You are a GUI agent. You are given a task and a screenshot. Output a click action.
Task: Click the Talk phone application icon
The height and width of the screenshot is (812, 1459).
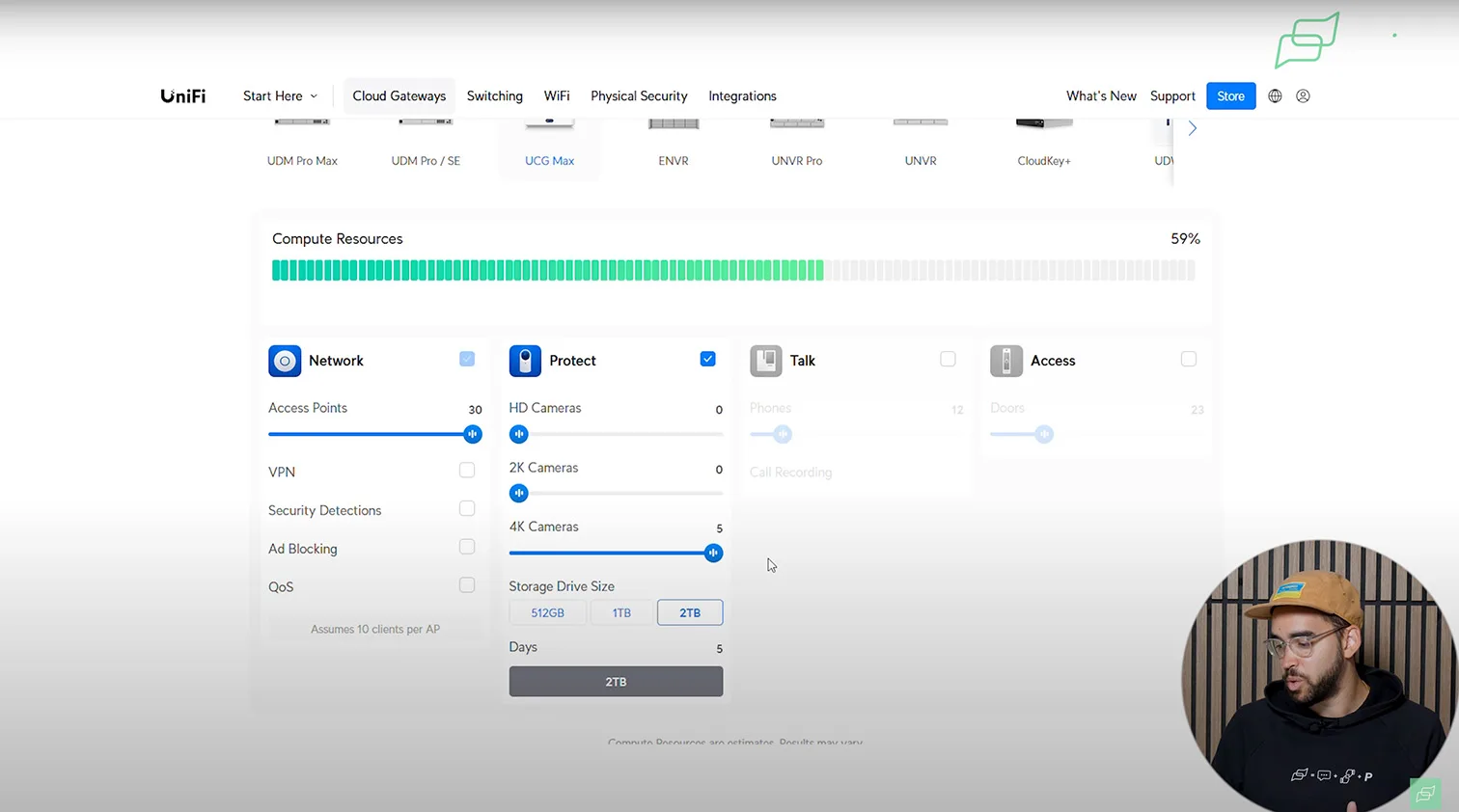[766, 361]
